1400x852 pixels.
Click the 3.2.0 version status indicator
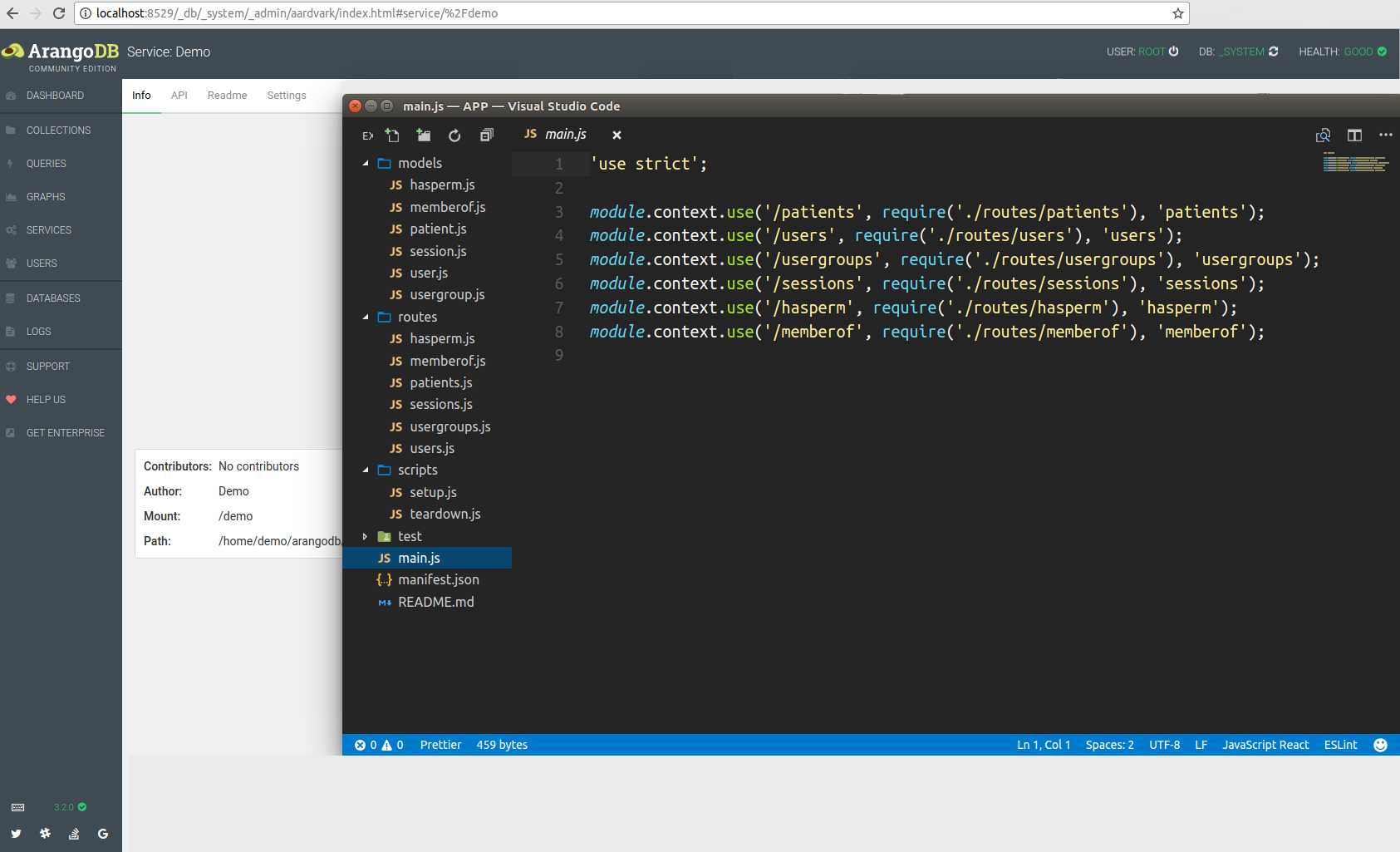click(70, 807)
